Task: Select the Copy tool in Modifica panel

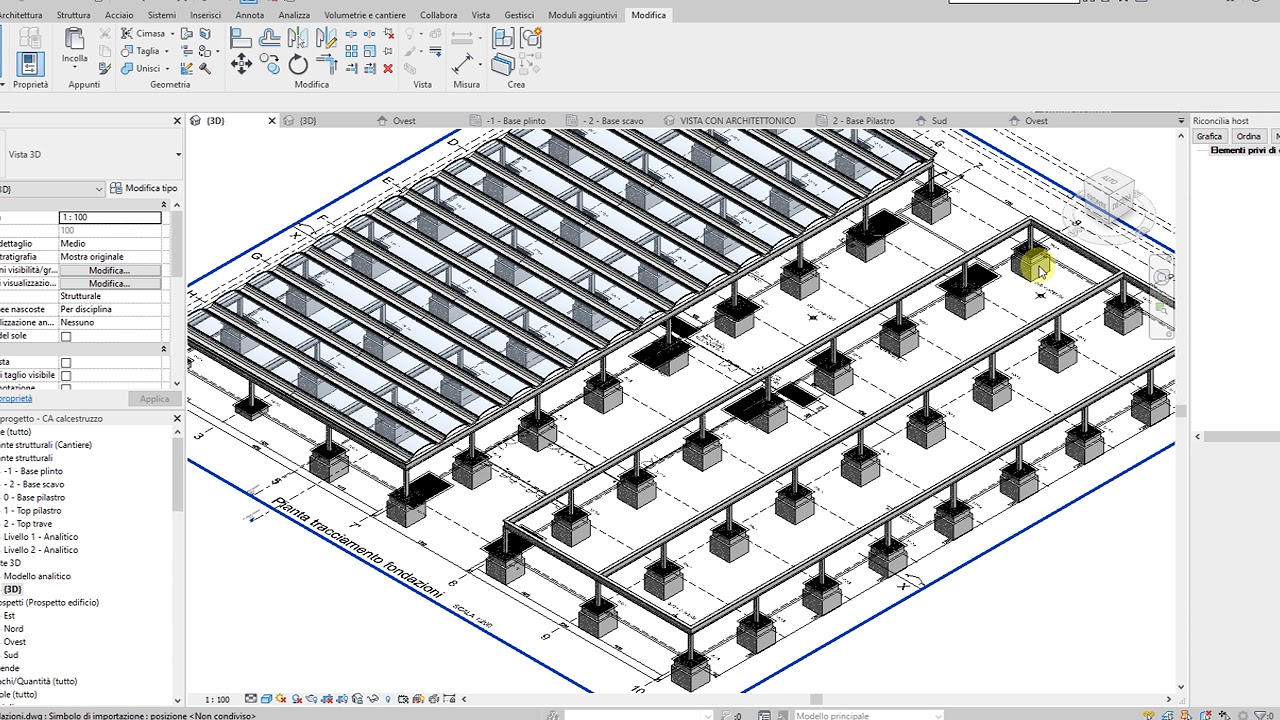Action: pyautogui.click(x=270, y=65)
